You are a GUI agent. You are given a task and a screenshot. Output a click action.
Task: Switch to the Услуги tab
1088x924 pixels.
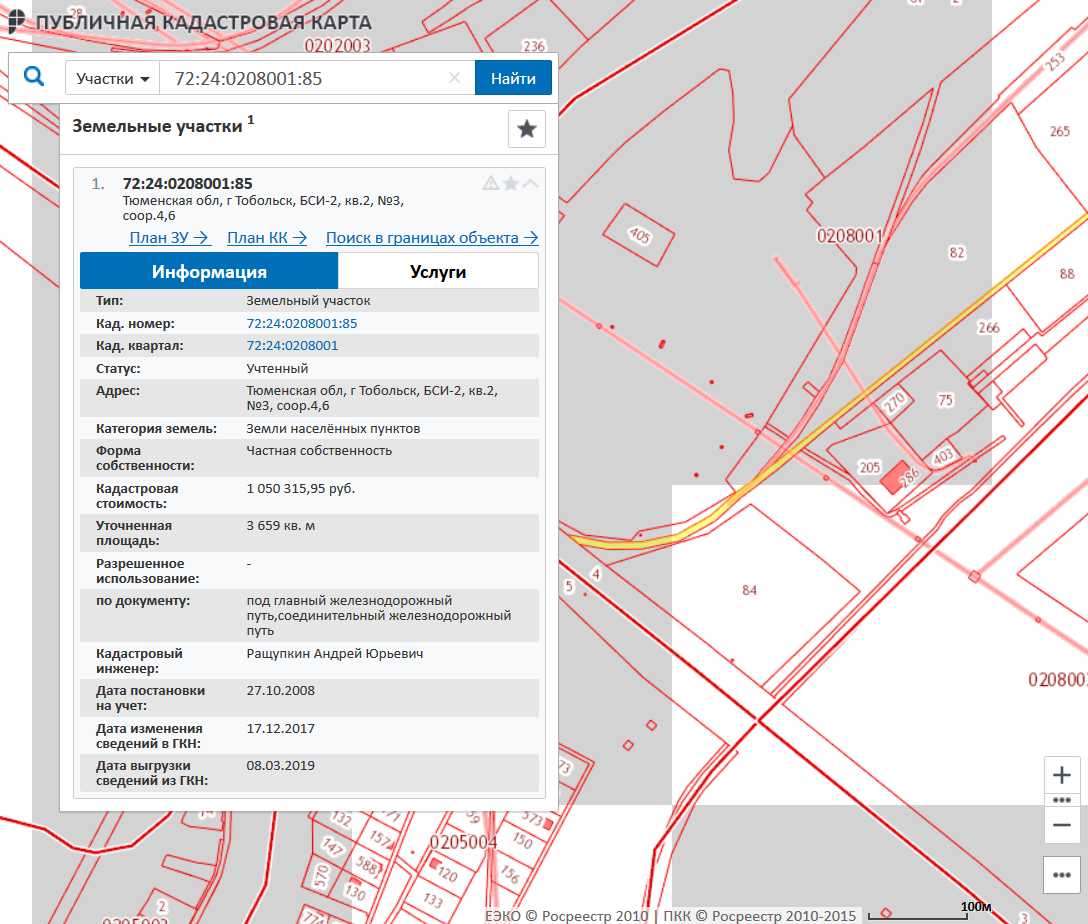pyautogui.click(x=438, y=271)
